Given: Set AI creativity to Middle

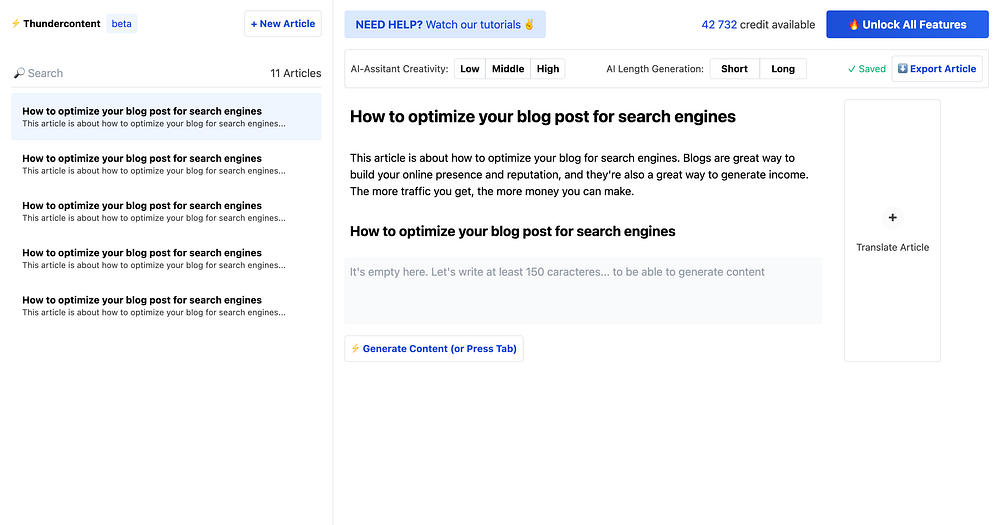Looking at the screenshot, I should click(508, 69).
